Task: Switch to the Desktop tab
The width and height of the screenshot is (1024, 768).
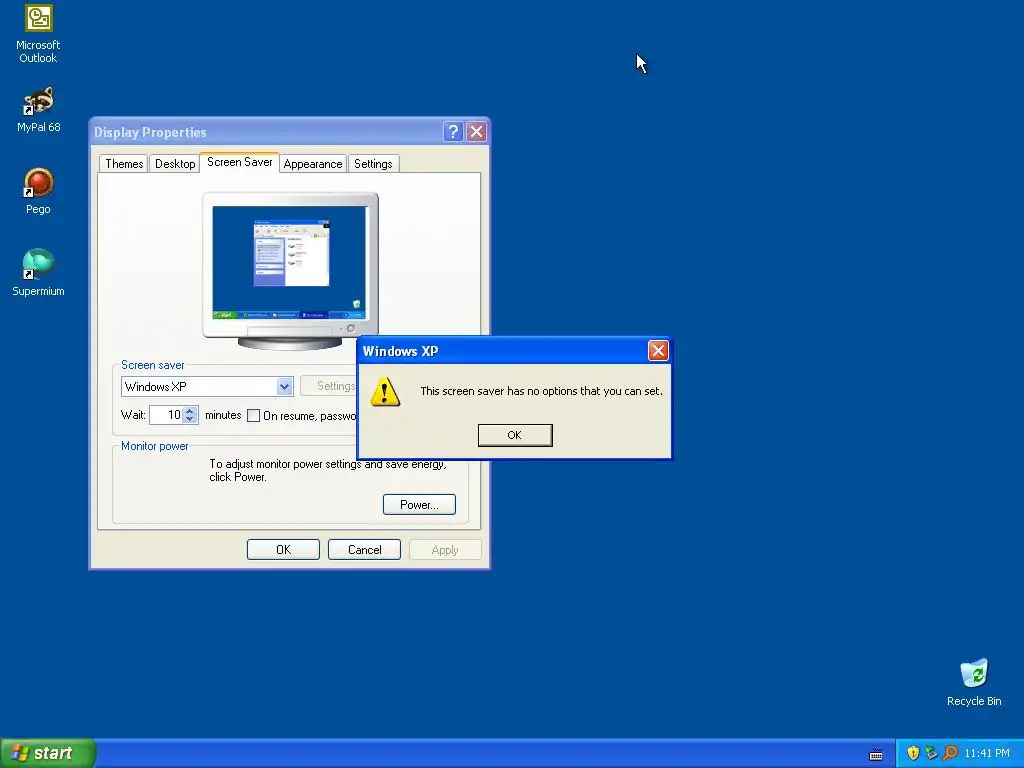Action: coord(175,164)
